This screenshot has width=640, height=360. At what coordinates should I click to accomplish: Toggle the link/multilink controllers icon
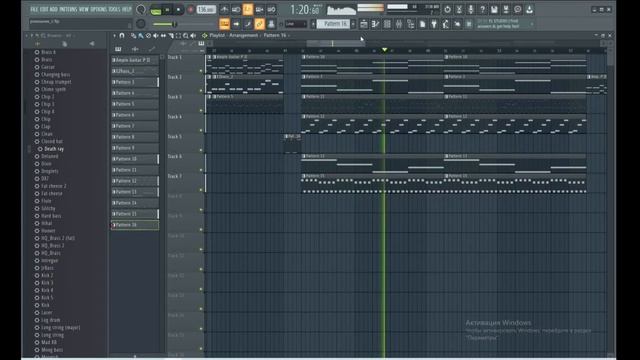pos(259,24)
